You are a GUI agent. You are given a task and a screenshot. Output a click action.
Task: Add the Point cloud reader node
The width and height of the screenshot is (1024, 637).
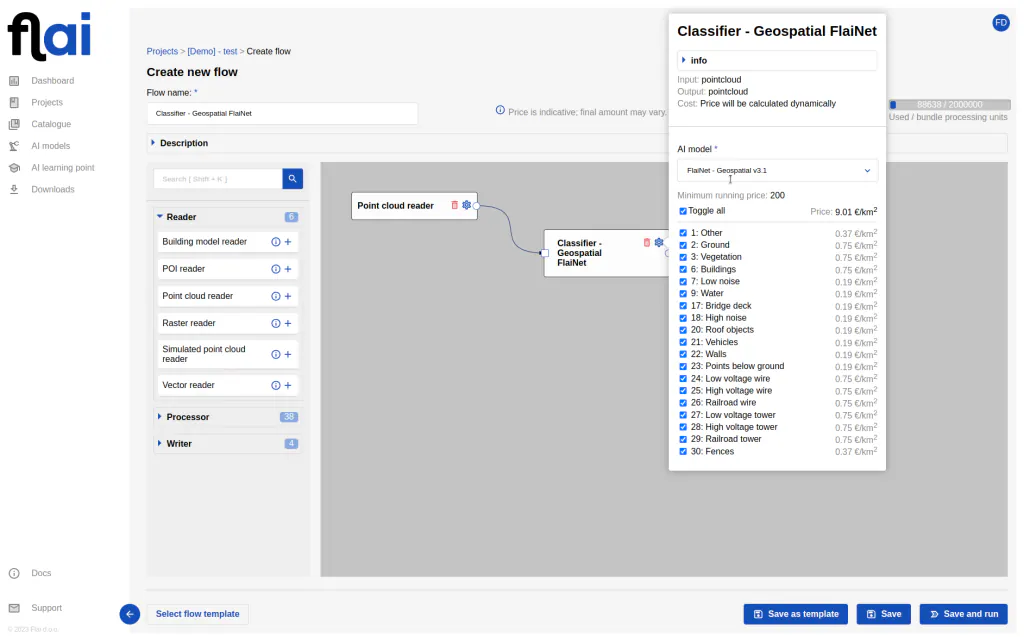[x=288, y=297]
